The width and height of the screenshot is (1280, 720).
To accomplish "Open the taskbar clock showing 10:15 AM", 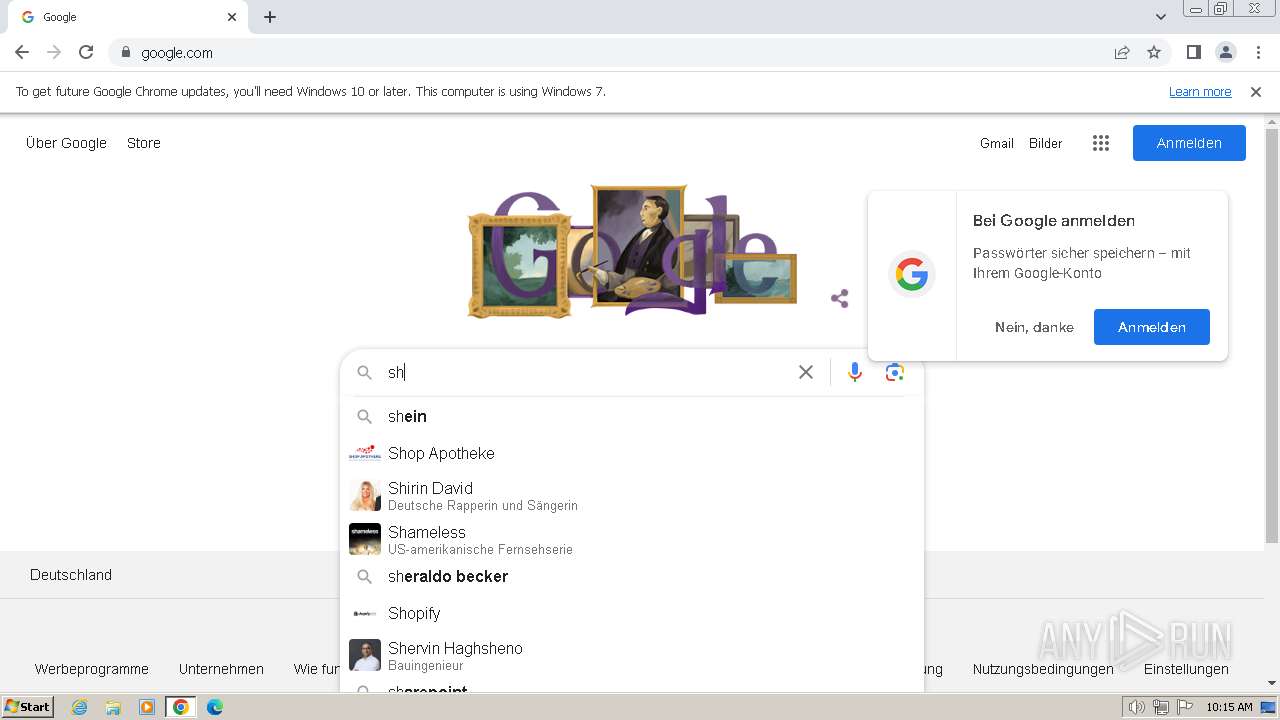I will click(x=1229, y=707).
